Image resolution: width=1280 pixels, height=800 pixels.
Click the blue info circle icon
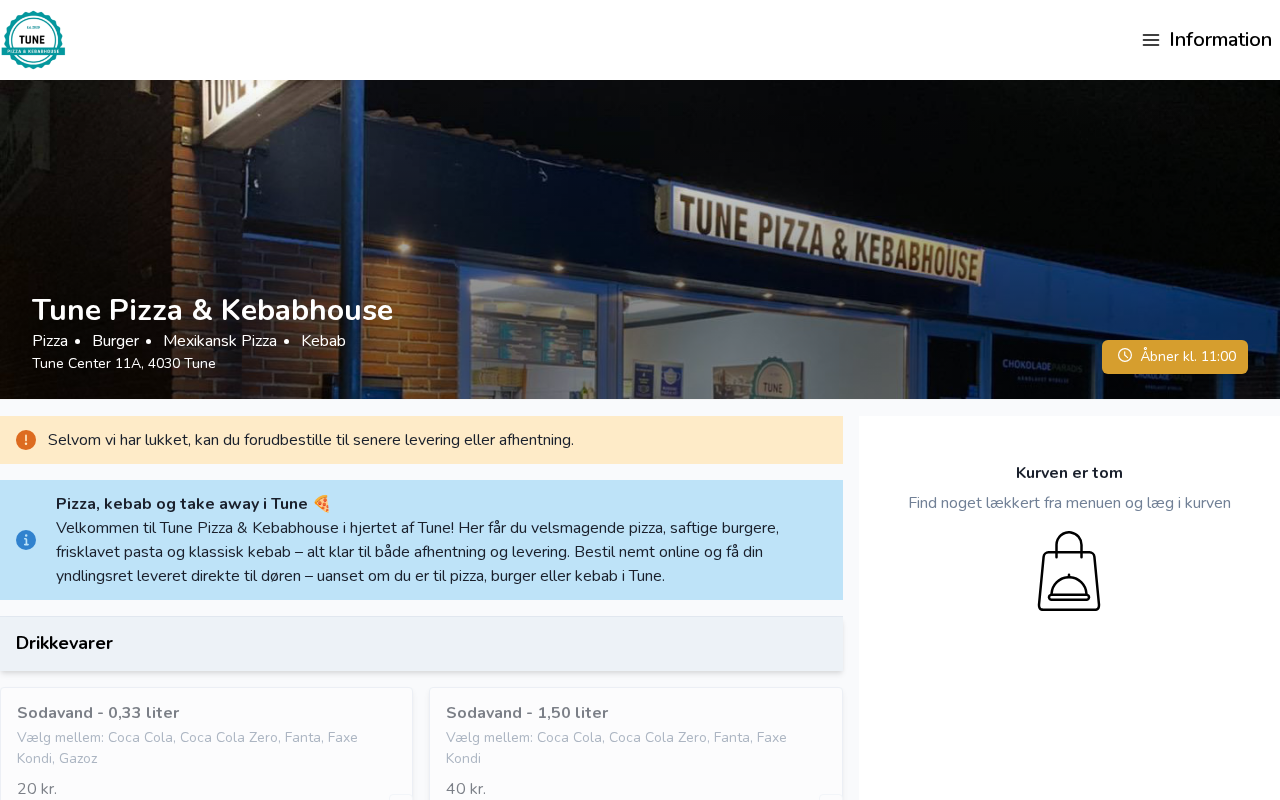[26, 540]
